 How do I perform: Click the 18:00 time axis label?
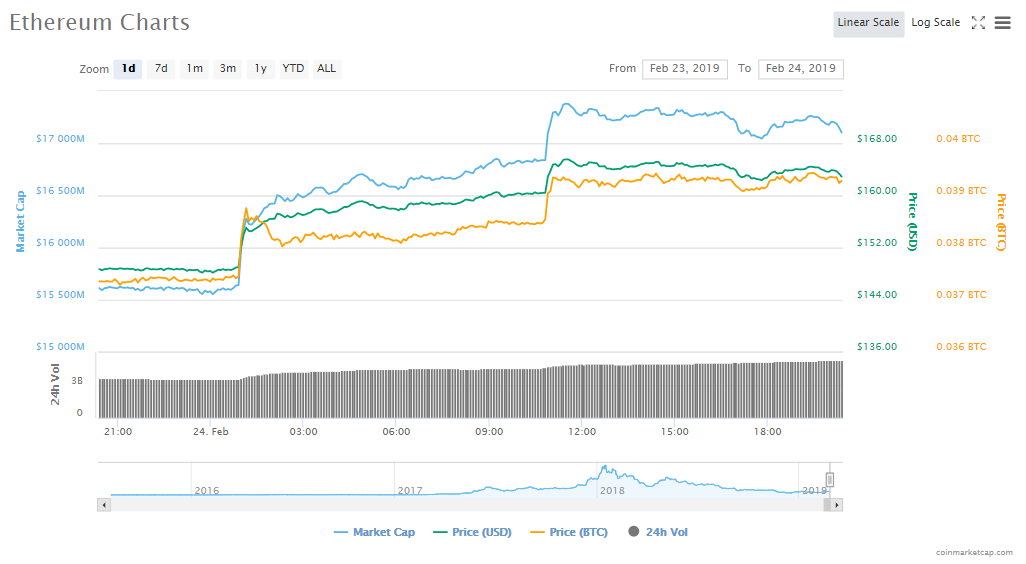(767, 432)
